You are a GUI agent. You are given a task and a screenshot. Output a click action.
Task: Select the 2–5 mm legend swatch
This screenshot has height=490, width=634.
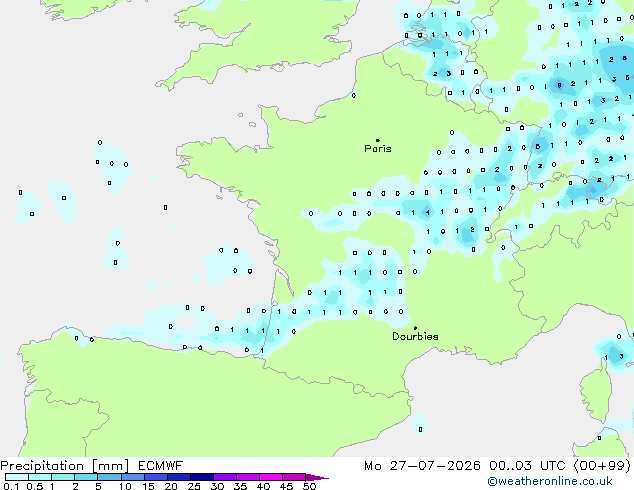click(86, 477)
